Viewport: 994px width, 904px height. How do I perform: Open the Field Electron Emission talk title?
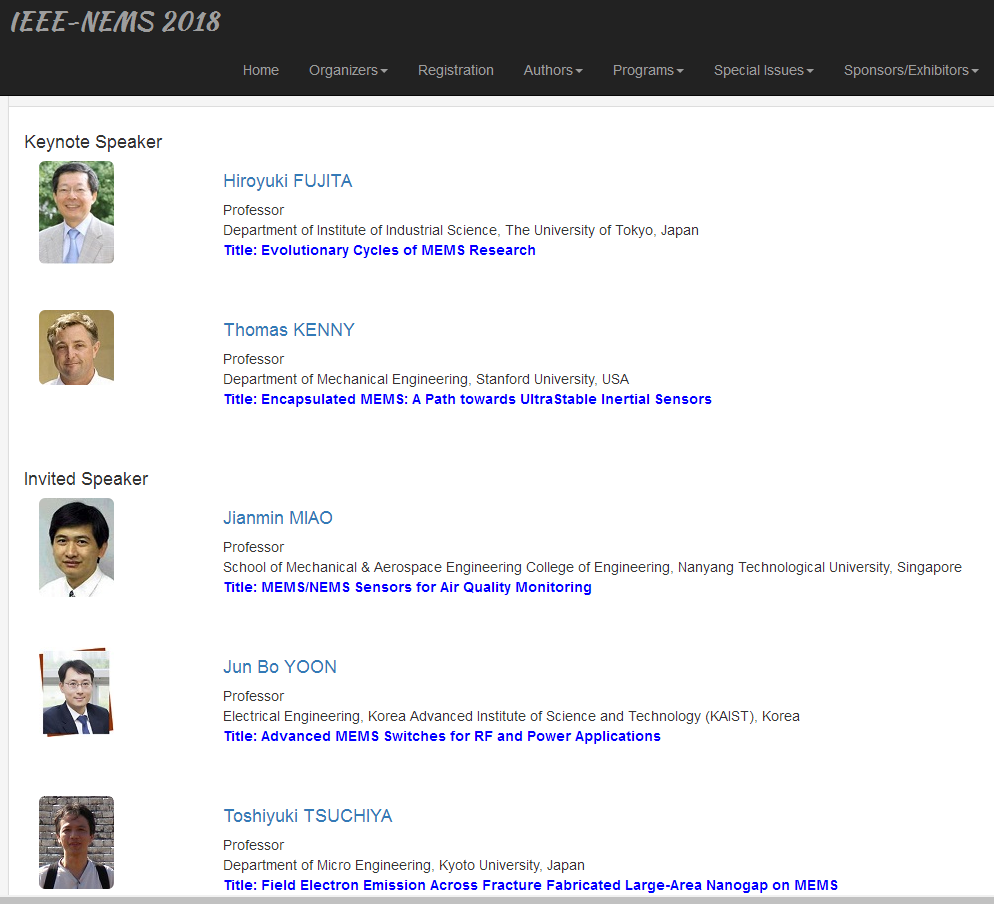(x=531, y=885)
